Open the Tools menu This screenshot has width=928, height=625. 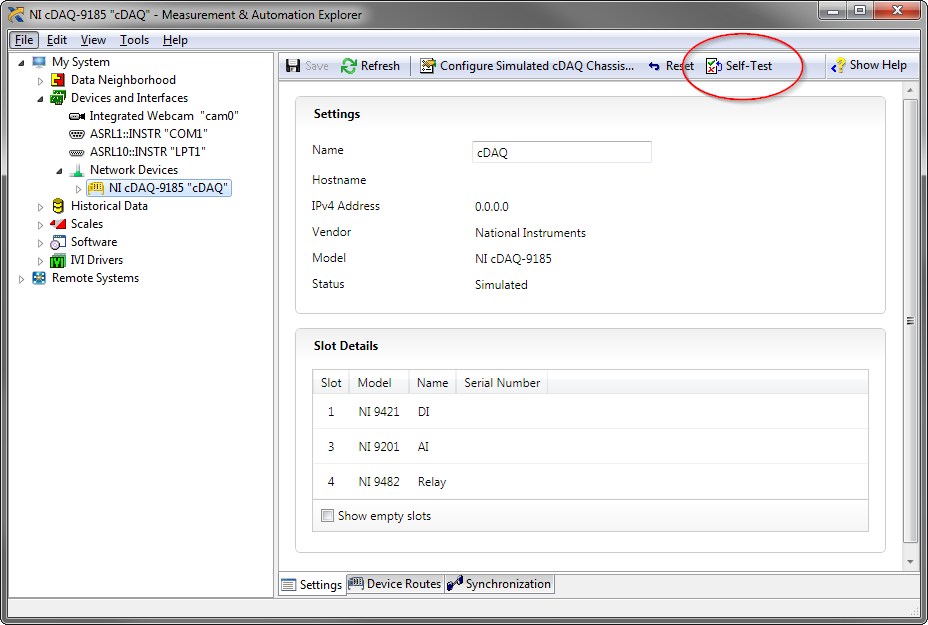[134, 40]
